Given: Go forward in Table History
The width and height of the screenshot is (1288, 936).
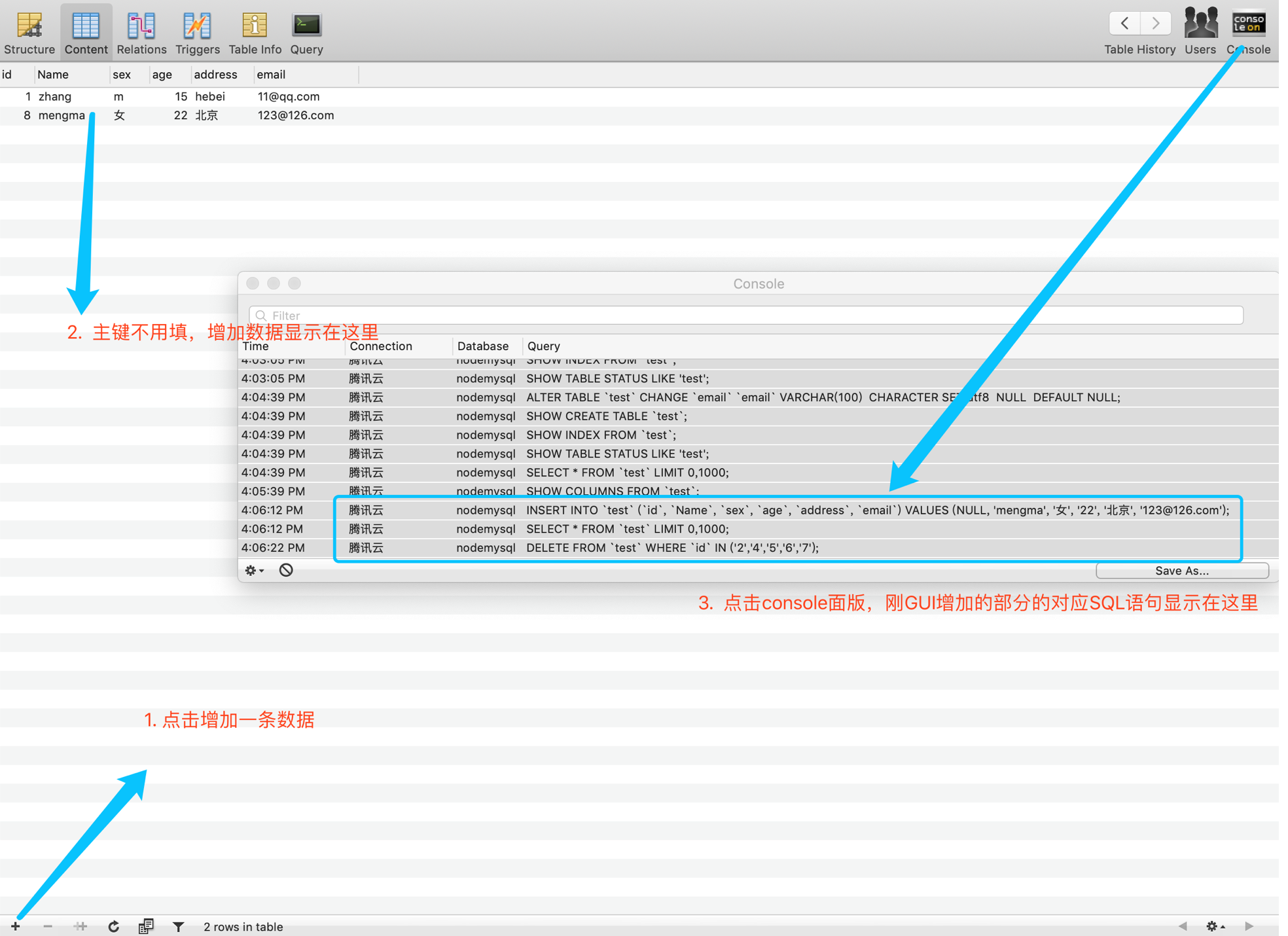Looking at the screenshot, I should (x=1156, y=24).
